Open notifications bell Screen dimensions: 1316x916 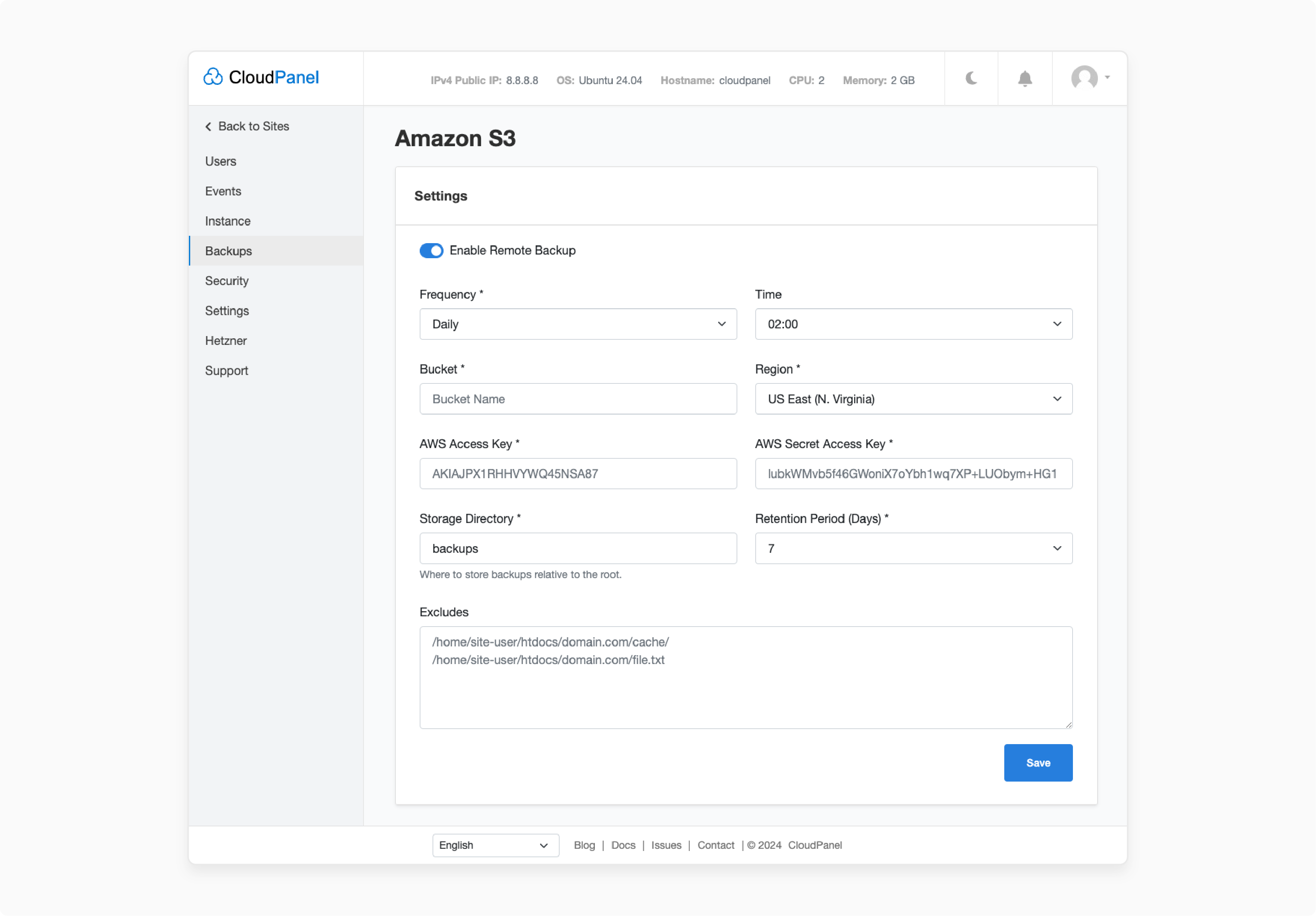pyautogui.click(x=1025, y=79)
